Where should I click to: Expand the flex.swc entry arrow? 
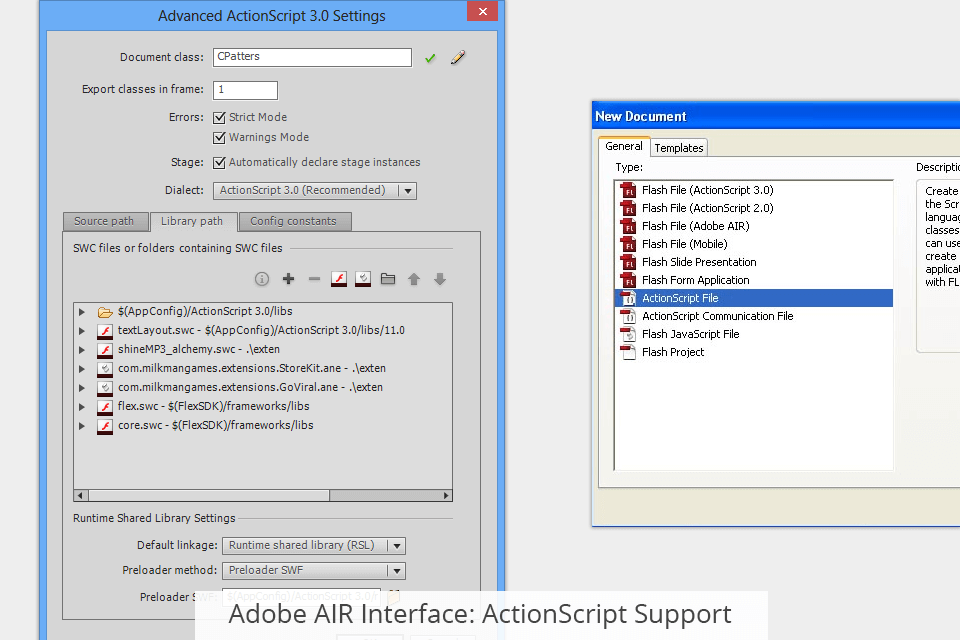pyautogui.click(x=82, y=407)
